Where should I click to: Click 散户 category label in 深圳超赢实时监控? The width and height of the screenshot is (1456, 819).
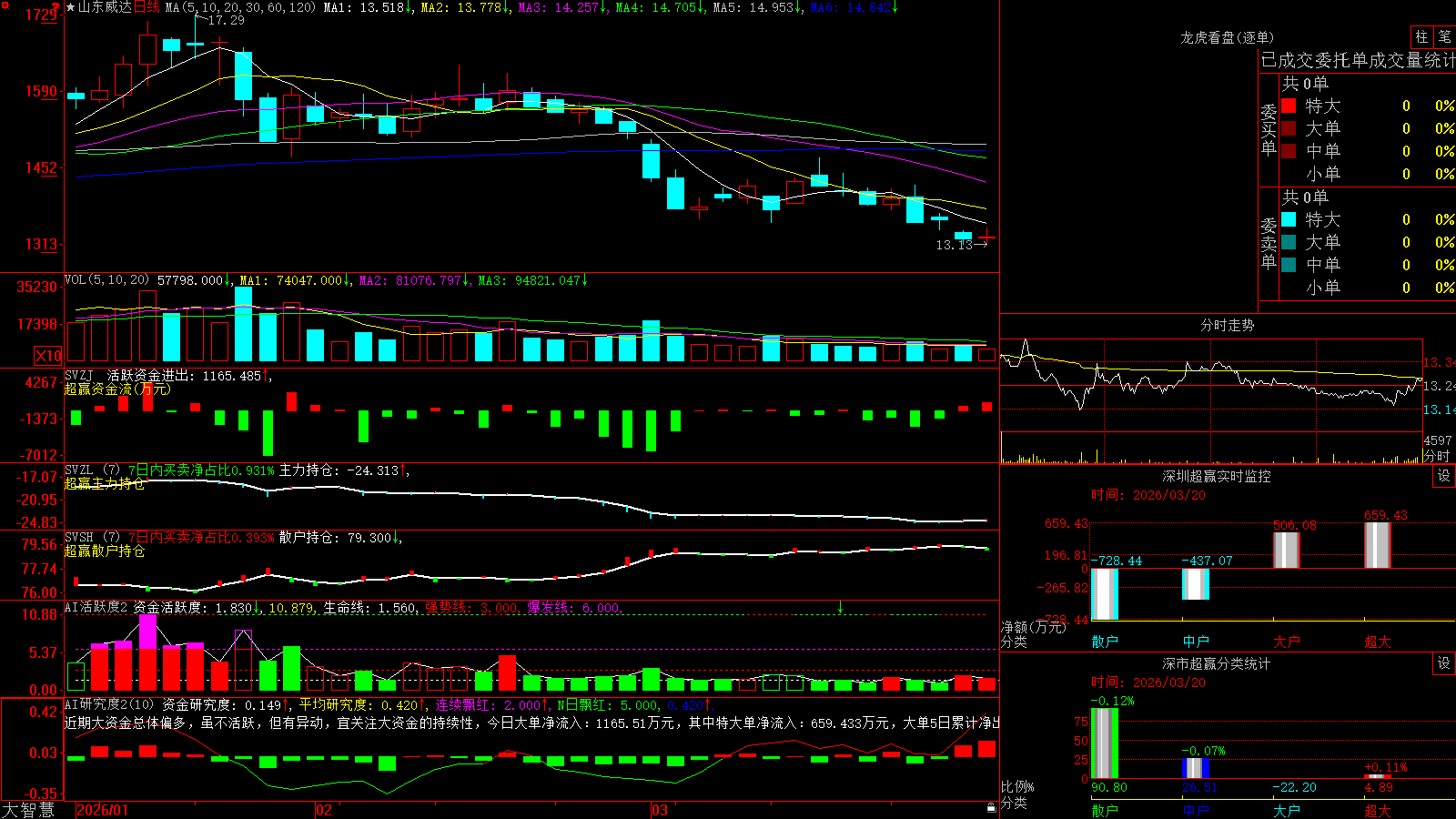[x=1105, y=642]
